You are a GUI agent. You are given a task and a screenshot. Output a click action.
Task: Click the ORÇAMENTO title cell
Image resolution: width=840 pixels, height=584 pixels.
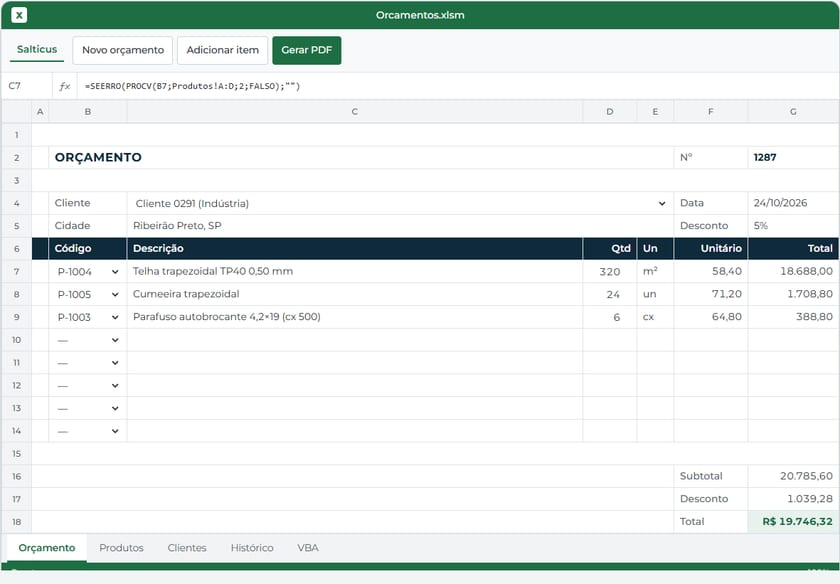coord(361,158)
